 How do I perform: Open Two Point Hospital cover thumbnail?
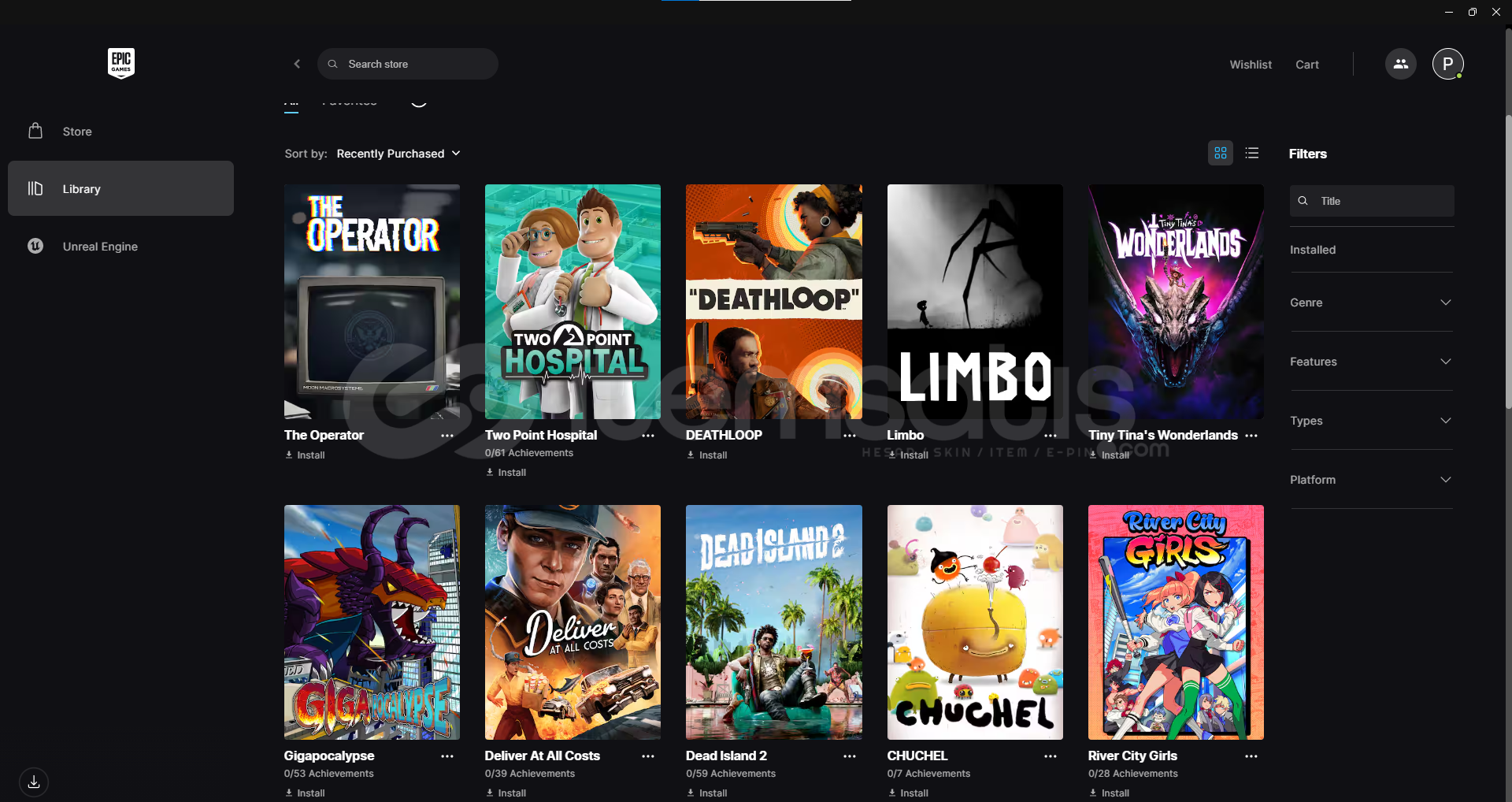(x=573, y=302)
